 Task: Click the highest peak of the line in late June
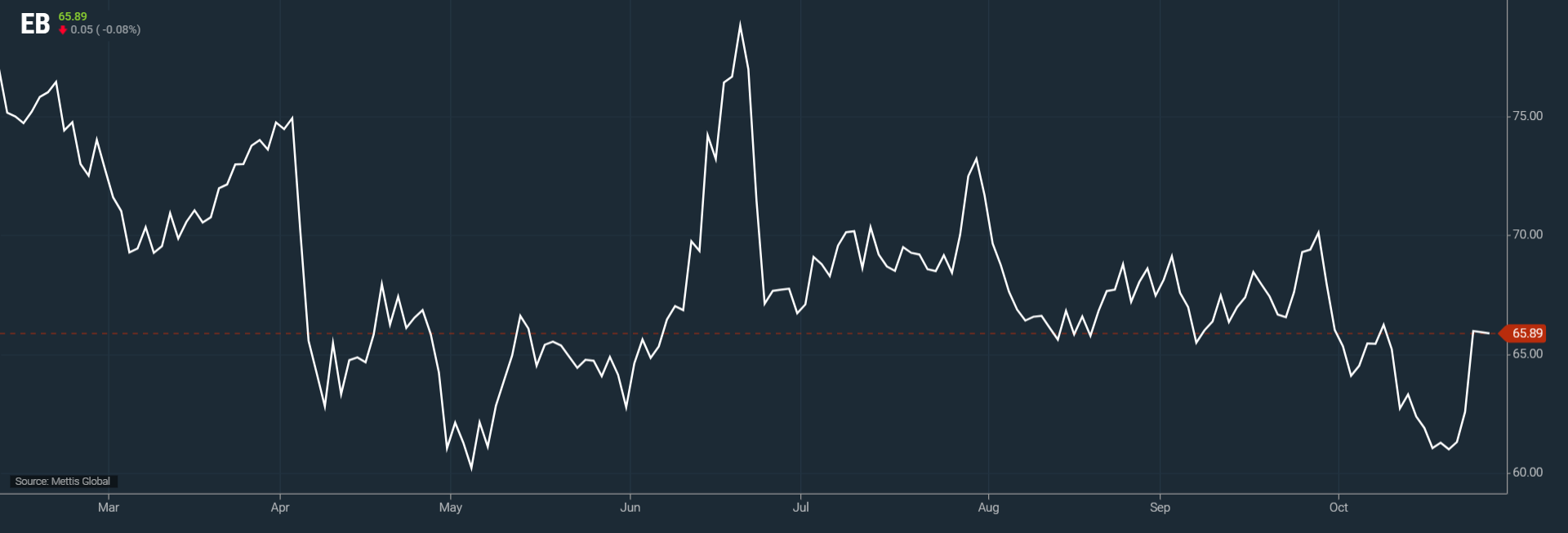point(740,25)
